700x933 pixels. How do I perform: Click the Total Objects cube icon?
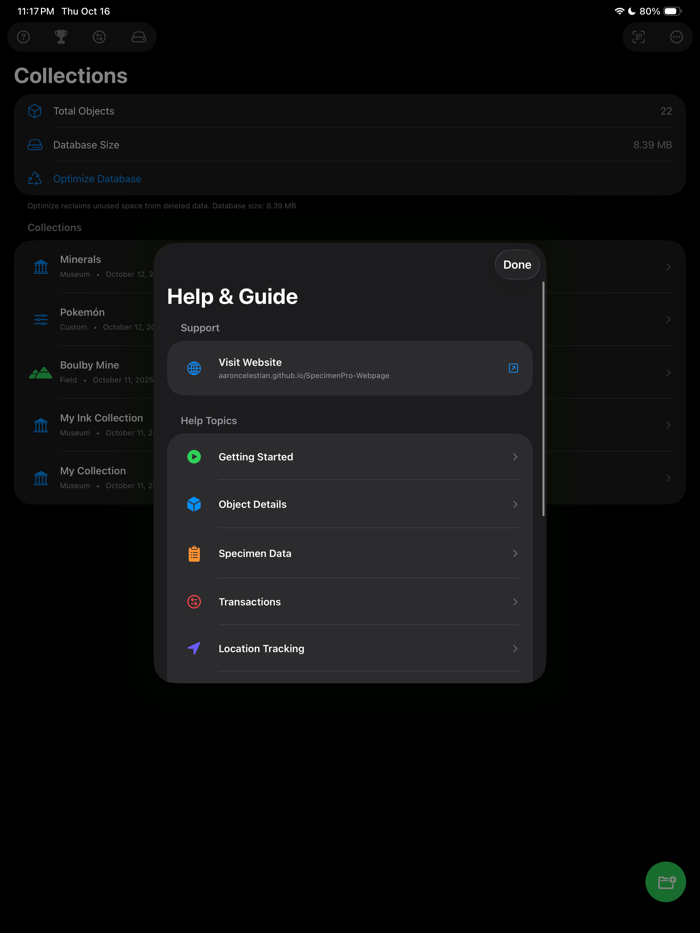35,111
